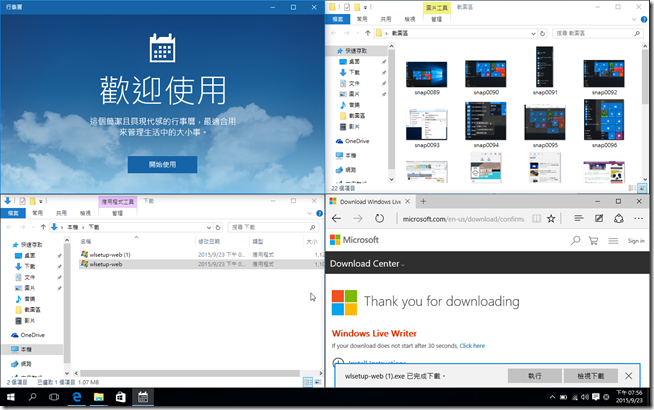Open Edge Web Note pen icon

pos(599,218)
